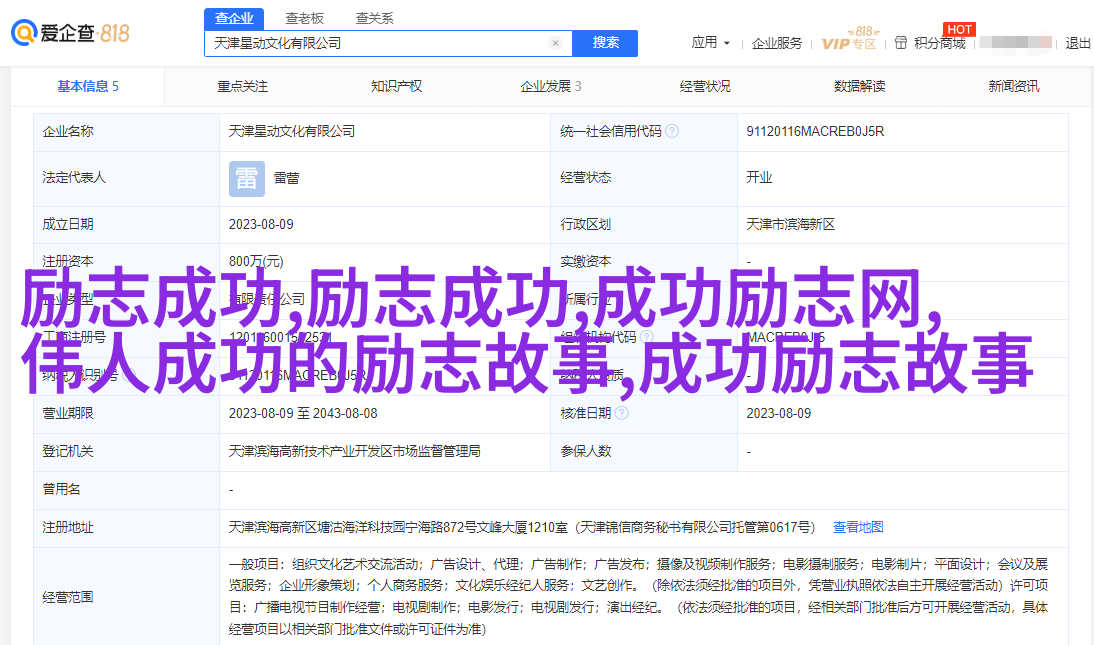
Task: Click the help icon beside 统一社会信用代码
Action: [x=672, y=131]
